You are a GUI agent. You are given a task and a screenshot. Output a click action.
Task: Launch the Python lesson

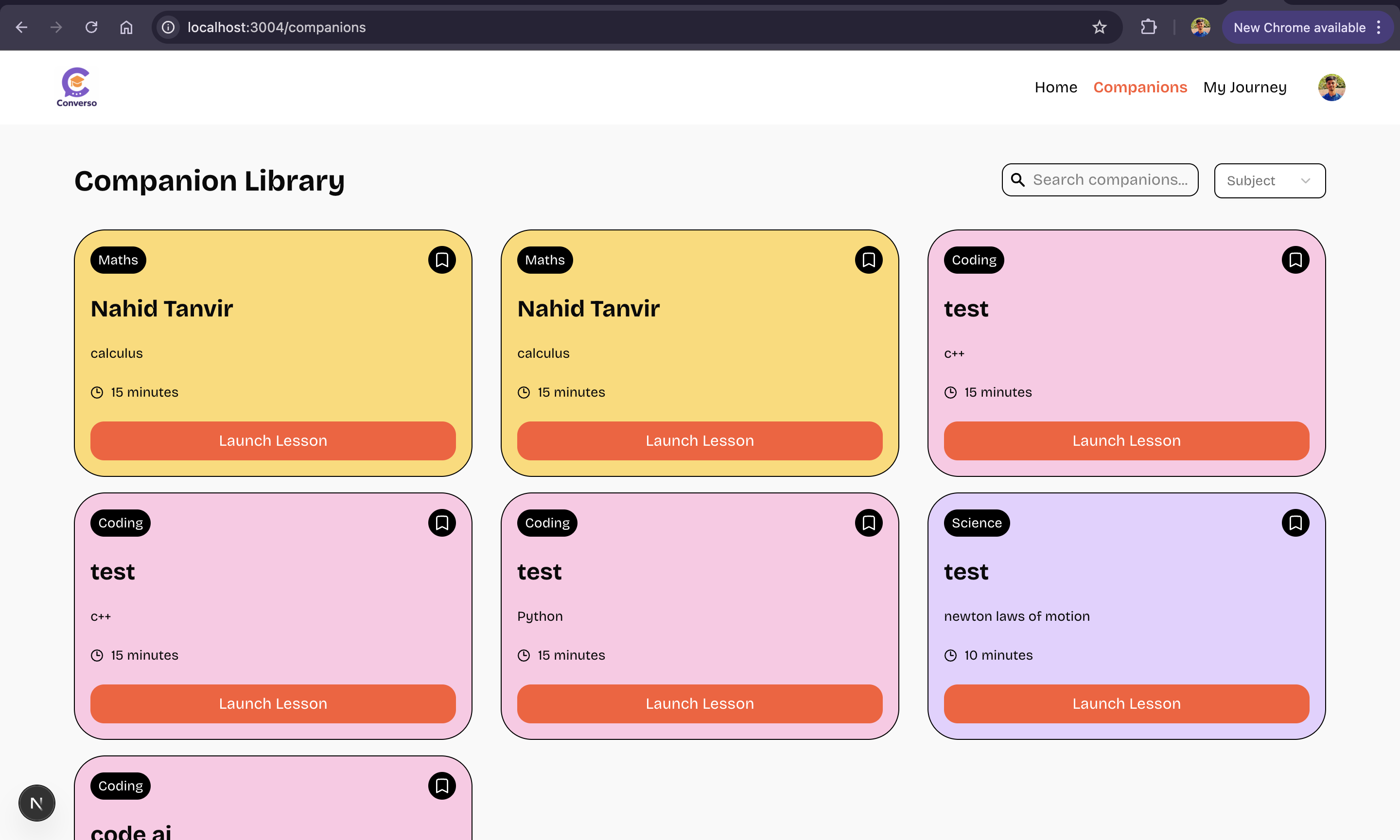[700, 703]
